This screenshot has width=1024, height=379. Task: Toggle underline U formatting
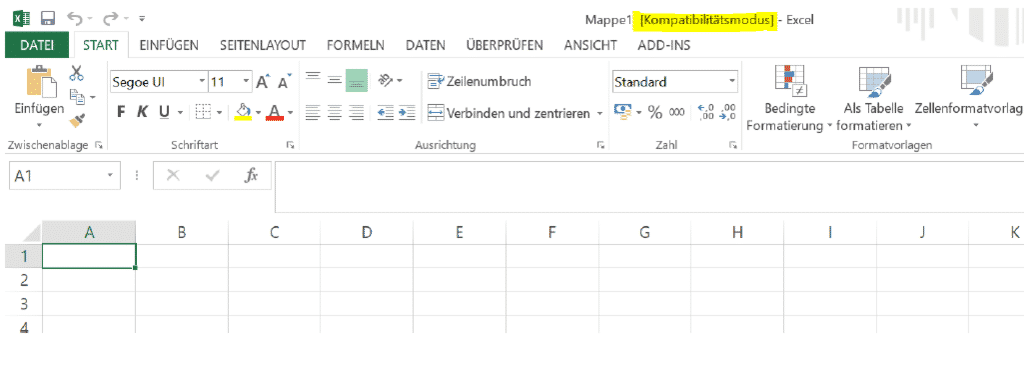click(x=163, y=112)
